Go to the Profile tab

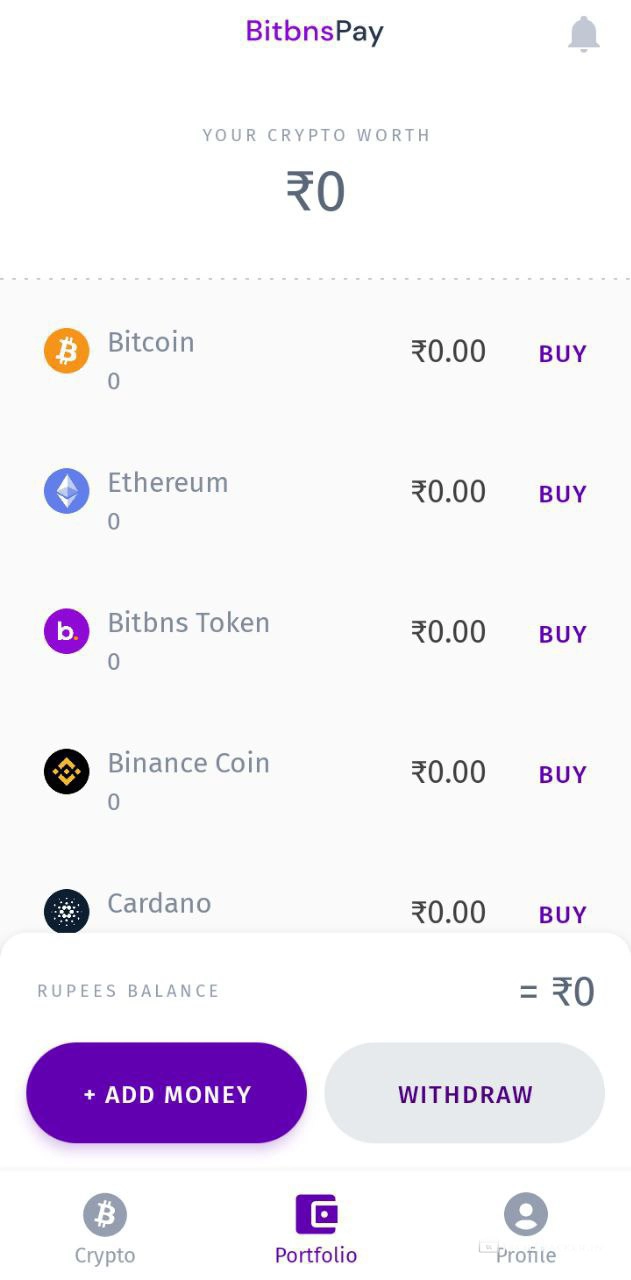(x=526, y=1230)
